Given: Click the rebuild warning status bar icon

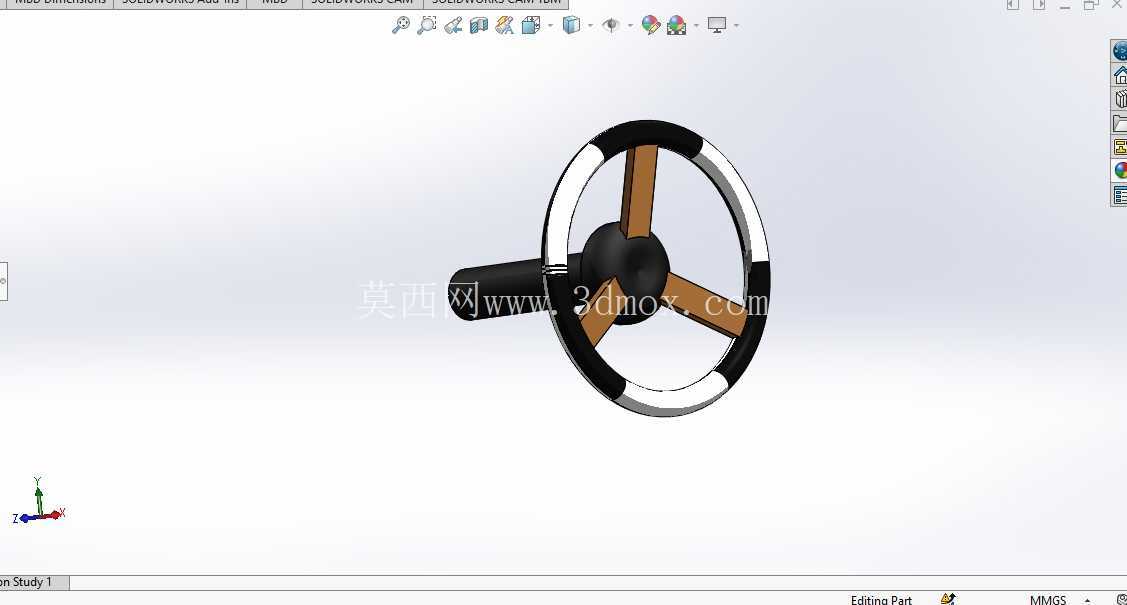Looking at the screenshot, I should pos(948,599).
